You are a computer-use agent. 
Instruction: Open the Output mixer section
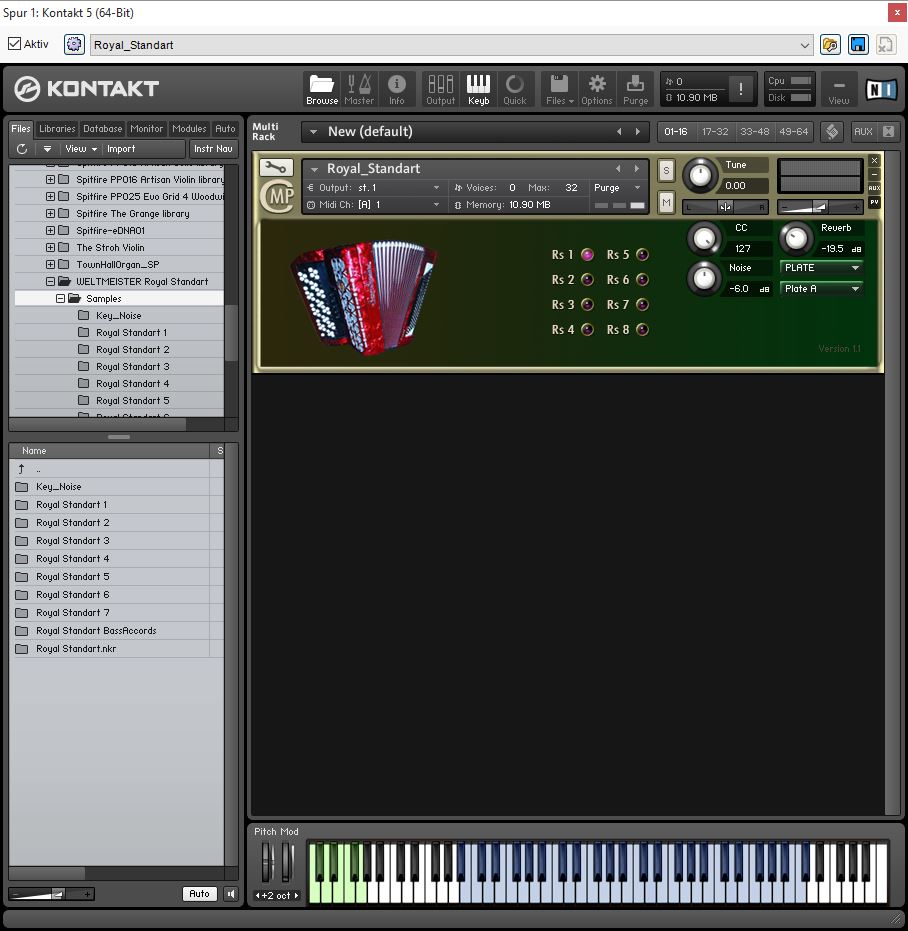tap(441, 90)
